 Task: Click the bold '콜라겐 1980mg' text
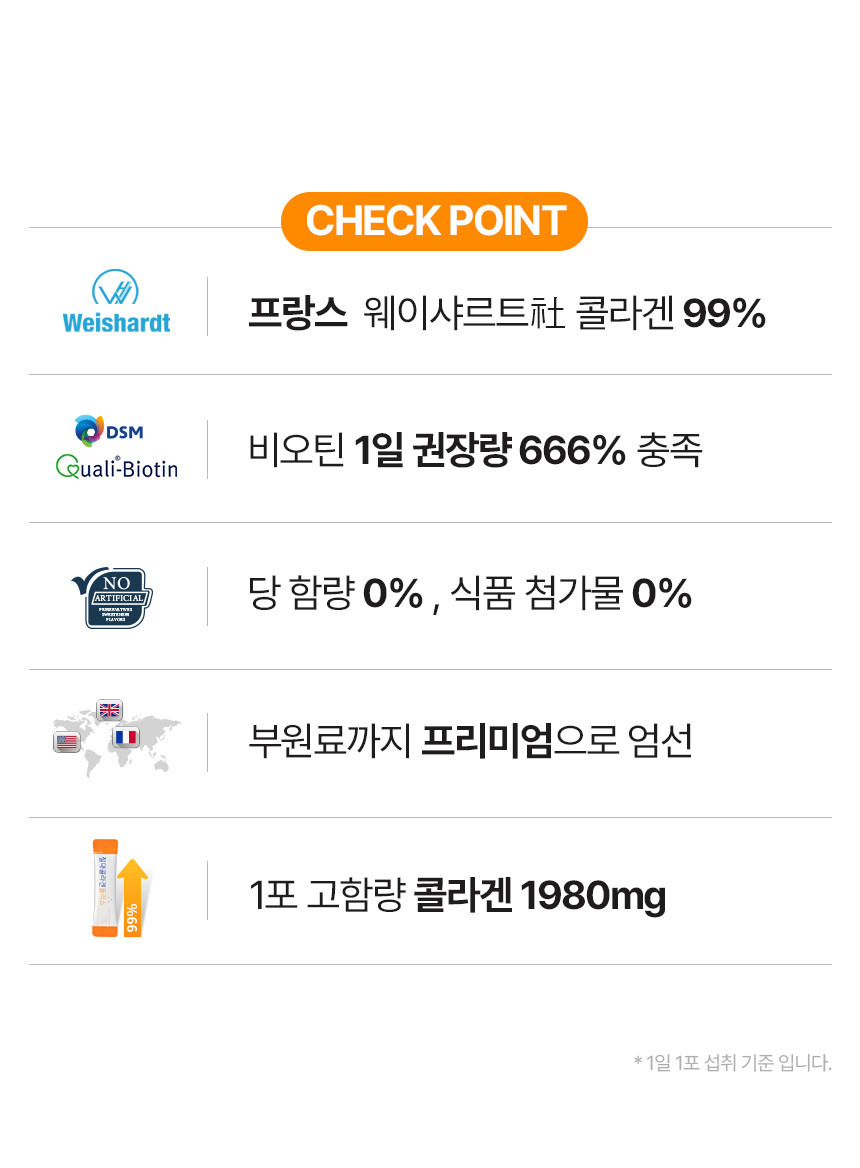pos(540,896)
